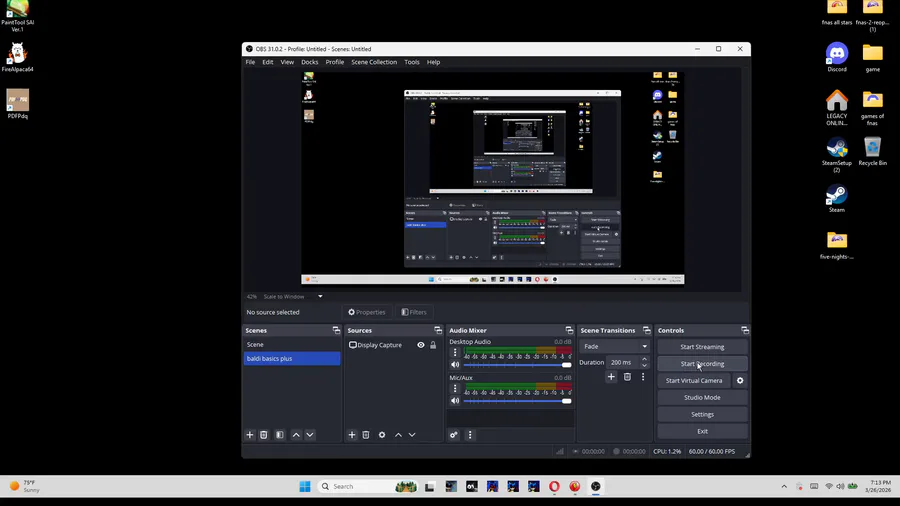Click taskbar Search box
This screenshot has height=506, width=900.
(x=367, y=486)
